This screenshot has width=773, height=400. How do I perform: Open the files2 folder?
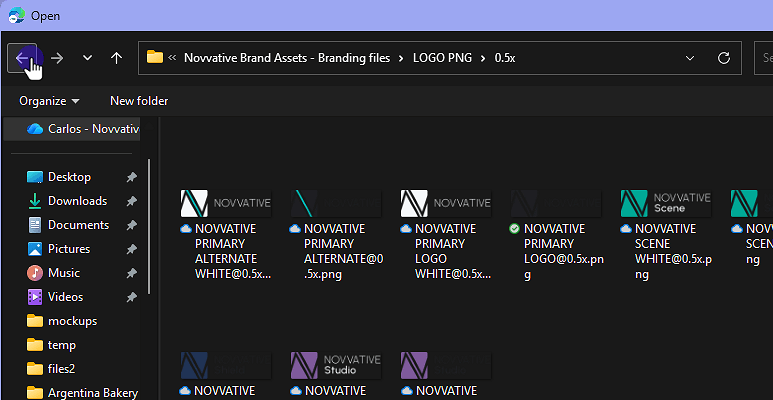pos(61,369)
